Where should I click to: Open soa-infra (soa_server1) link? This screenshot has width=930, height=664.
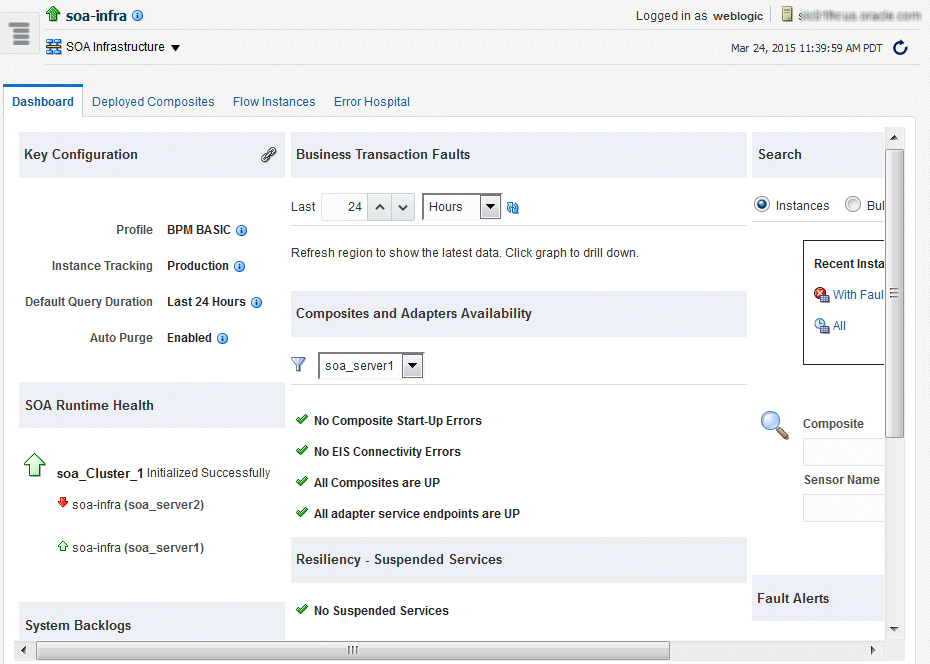(x=138, y=548)
